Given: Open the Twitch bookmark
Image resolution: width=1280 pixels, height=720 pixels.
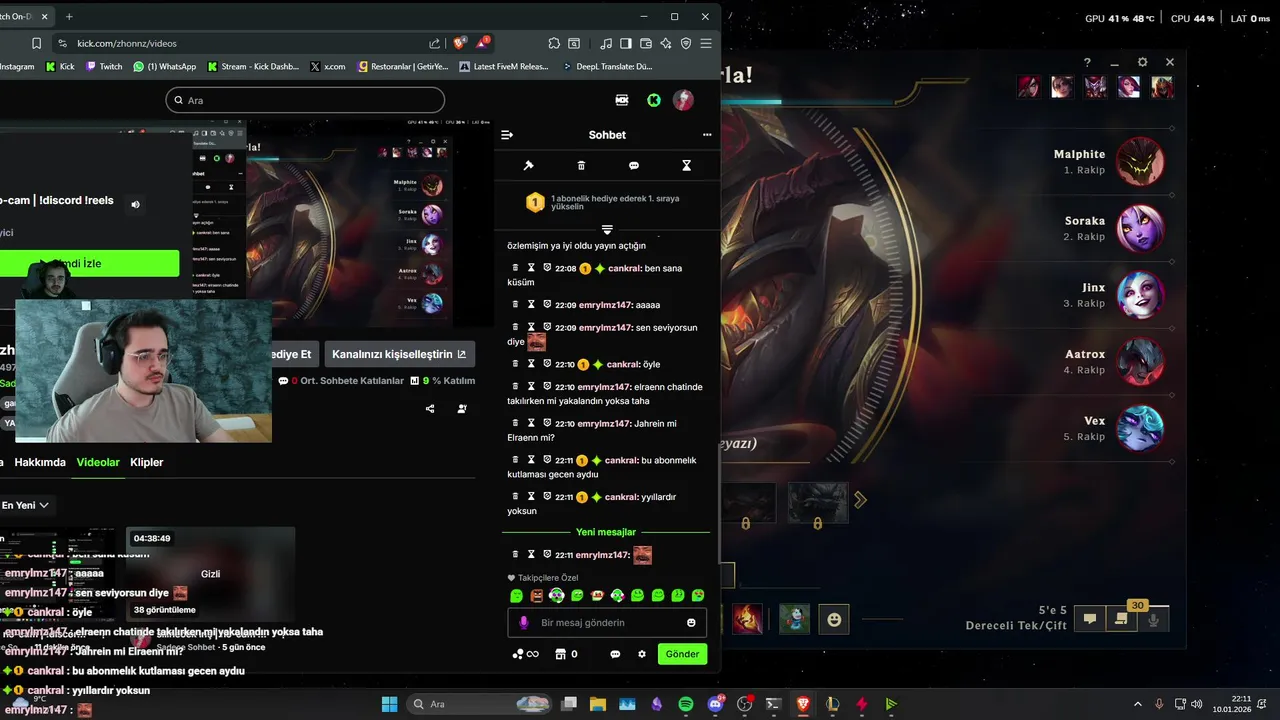Looking at the screenshot, I should [105, 67].
